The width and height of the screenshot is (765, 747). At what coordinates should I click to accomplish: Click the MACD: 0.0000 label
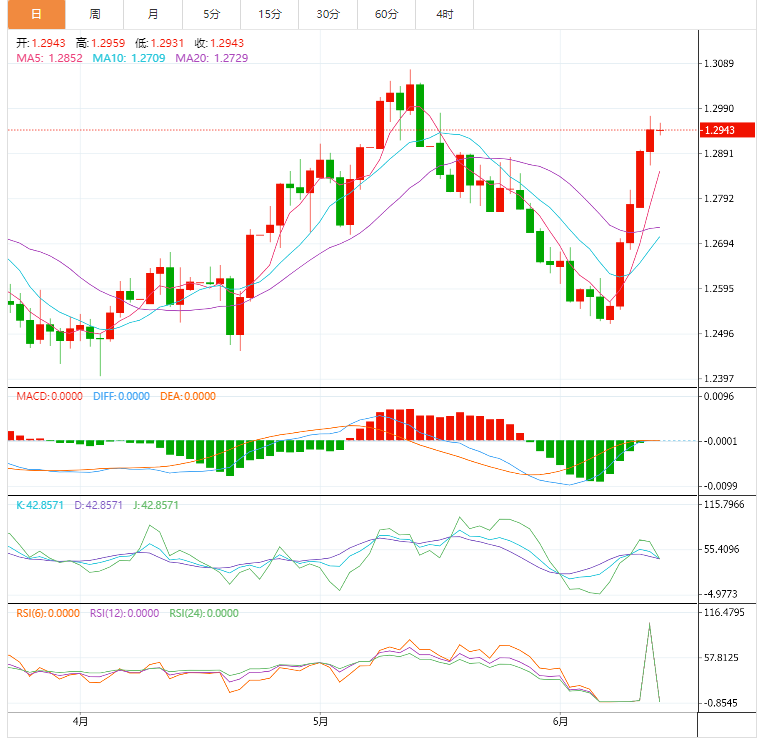50,396
